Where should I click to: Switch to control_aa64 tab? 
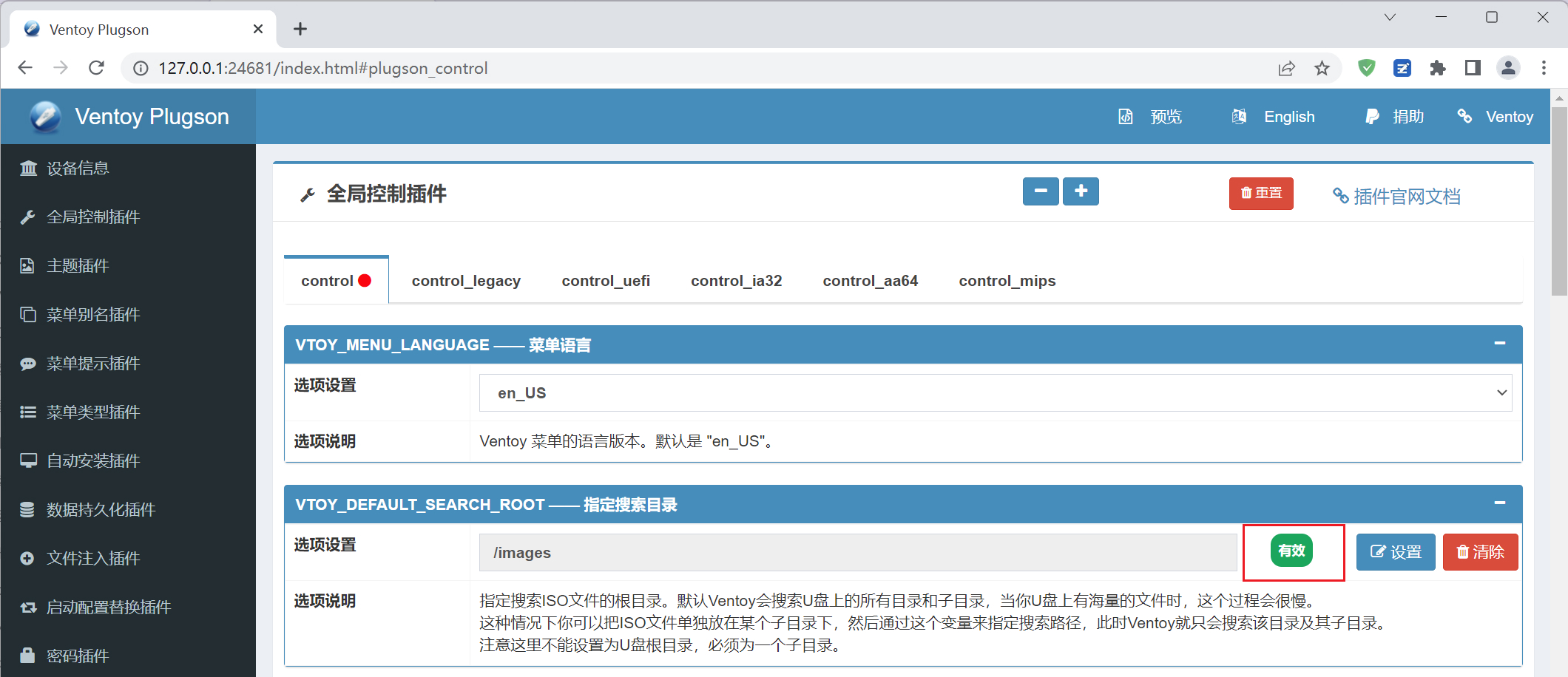(x=870, y=281)
